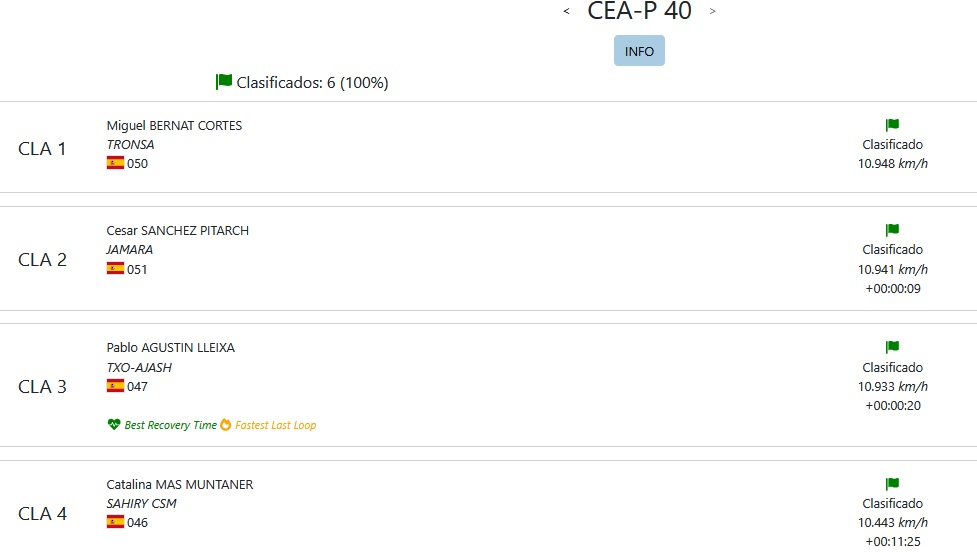
Task: Click green flag icon for CLA 1
Action: click(x=892, y=125)
